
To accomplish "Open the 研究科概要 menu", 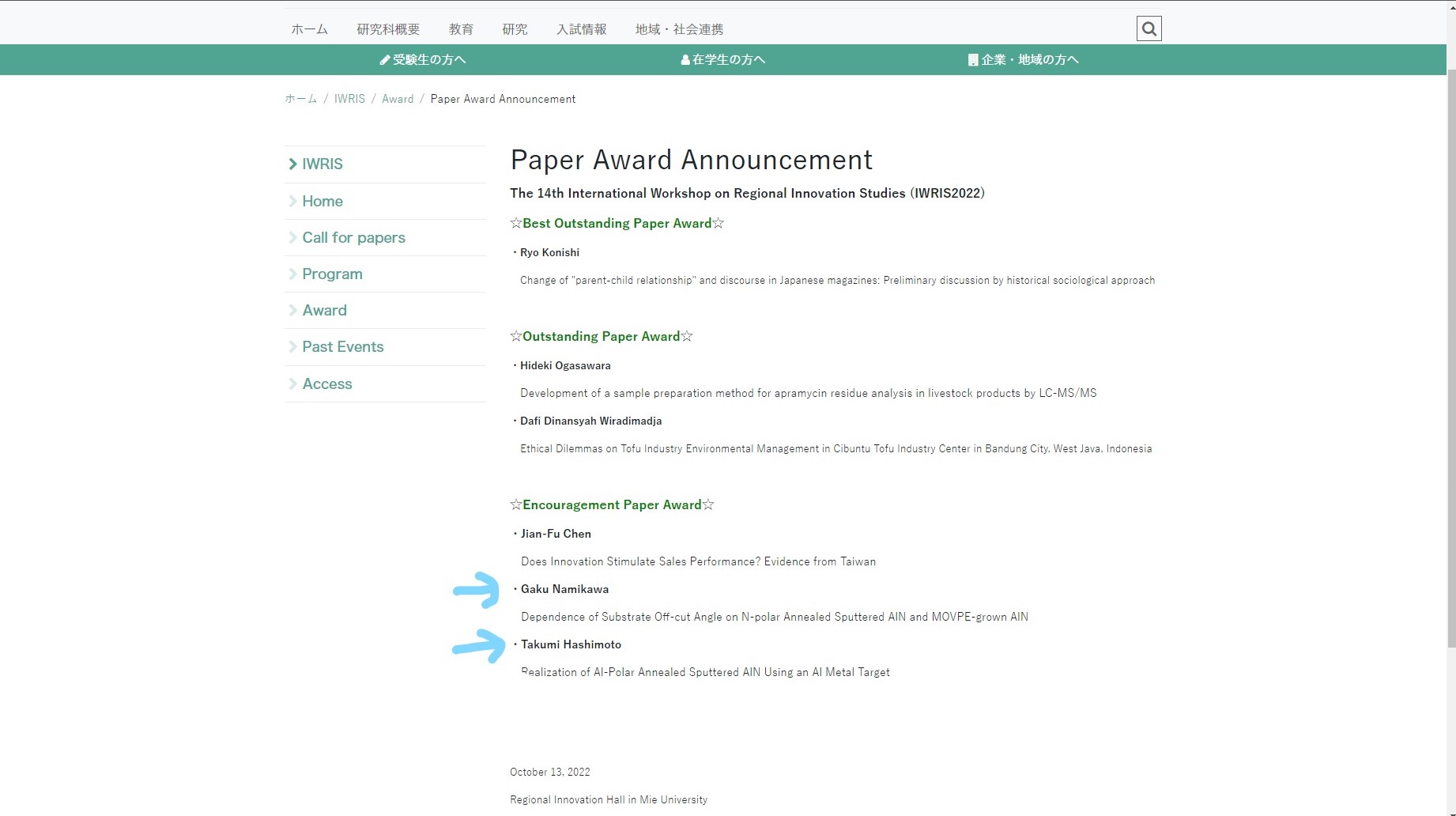I will click(387, 29).
